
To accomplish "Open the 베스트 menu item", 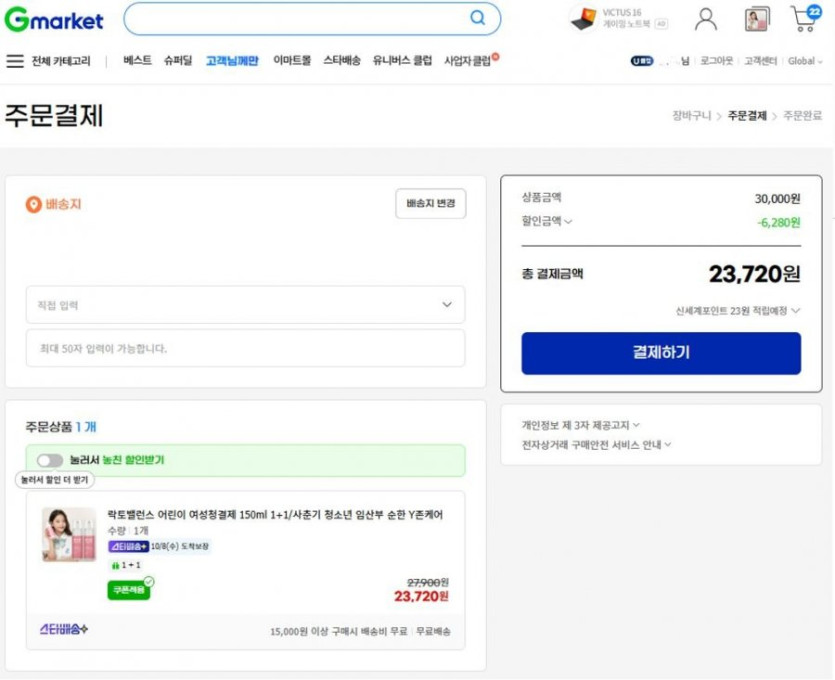I will [x=138, y=61].
